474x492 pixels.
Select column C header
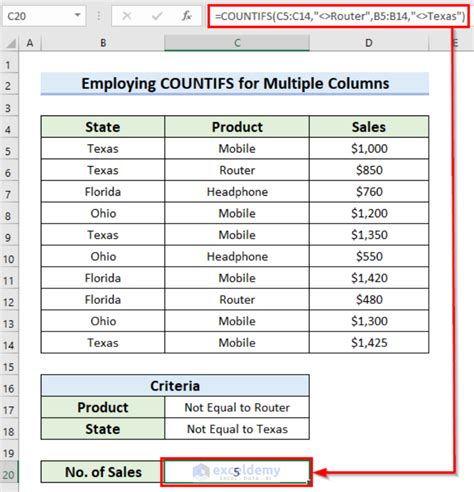[x=237, y=43]
